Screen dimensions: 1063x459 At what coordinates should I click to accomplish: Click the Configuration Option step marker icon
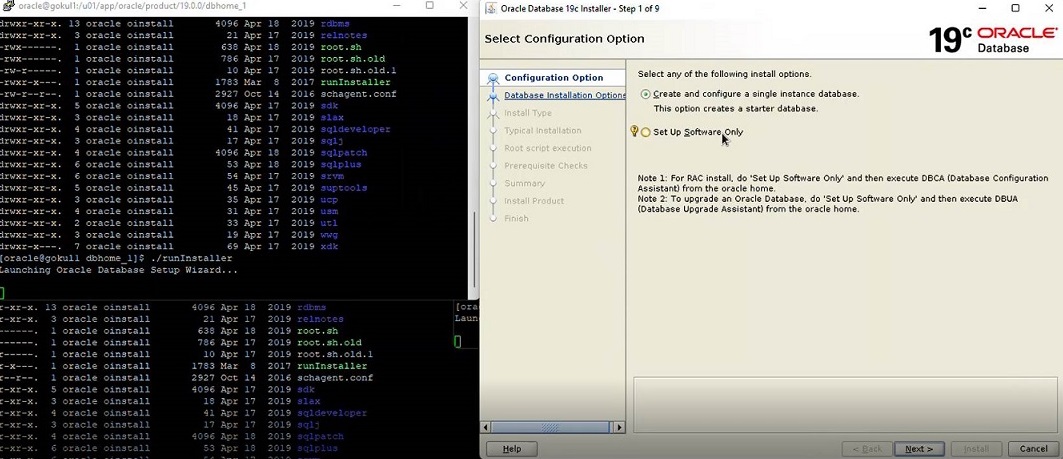tap(492, 78)
